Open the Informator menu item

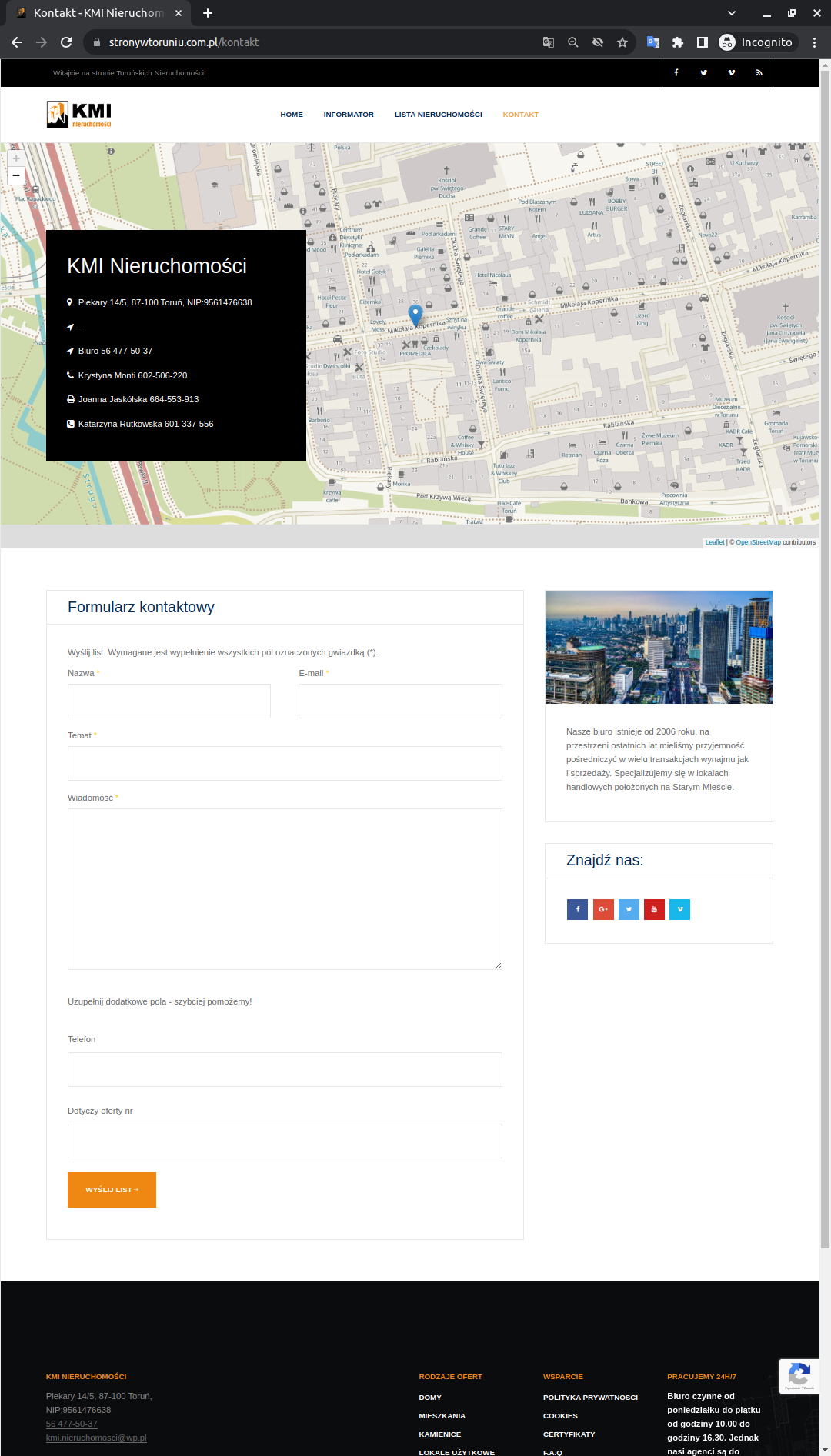pos(349,115)
